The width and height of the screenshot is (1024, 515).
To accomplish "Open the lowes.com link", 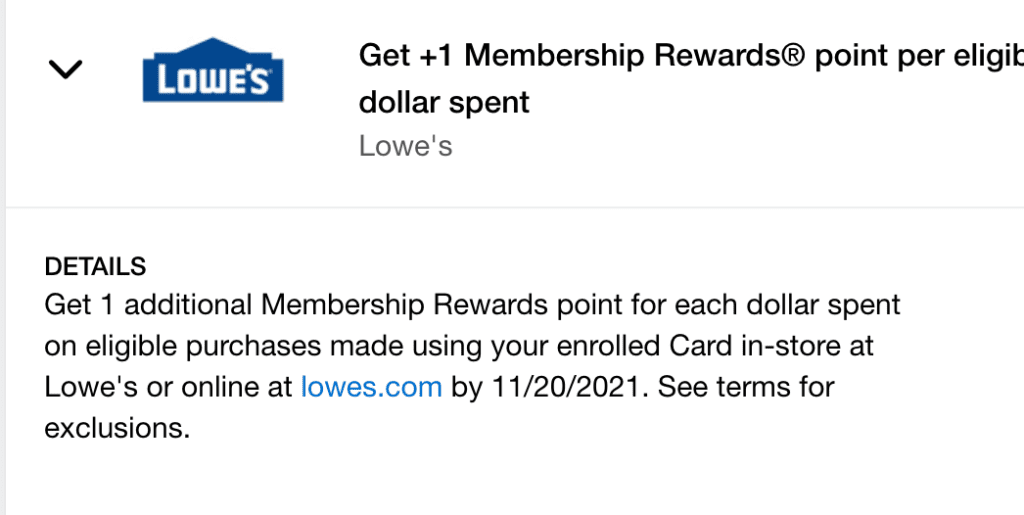I will (x=371, y=387).
